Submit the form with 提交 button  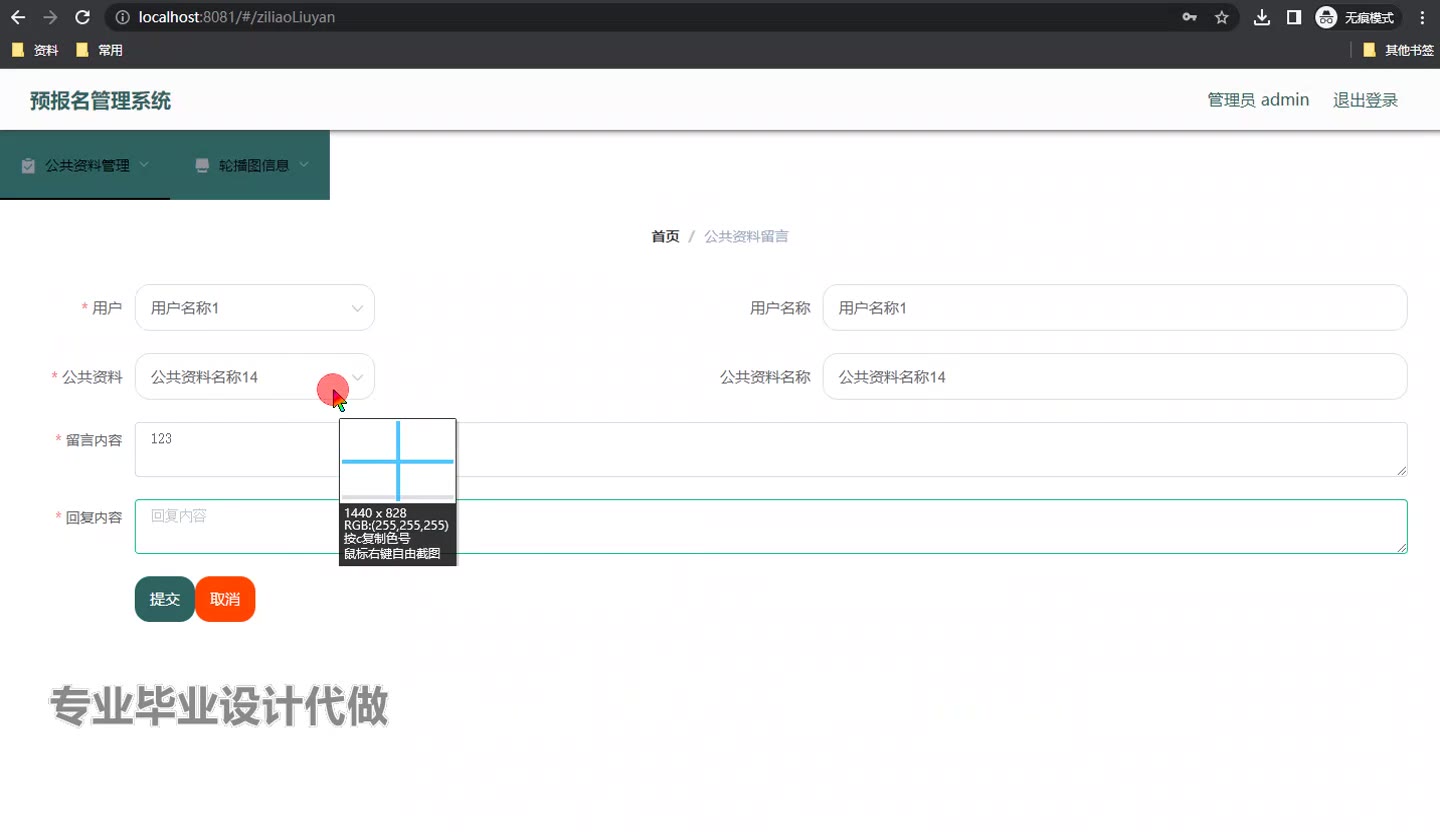tap(165, 599)
